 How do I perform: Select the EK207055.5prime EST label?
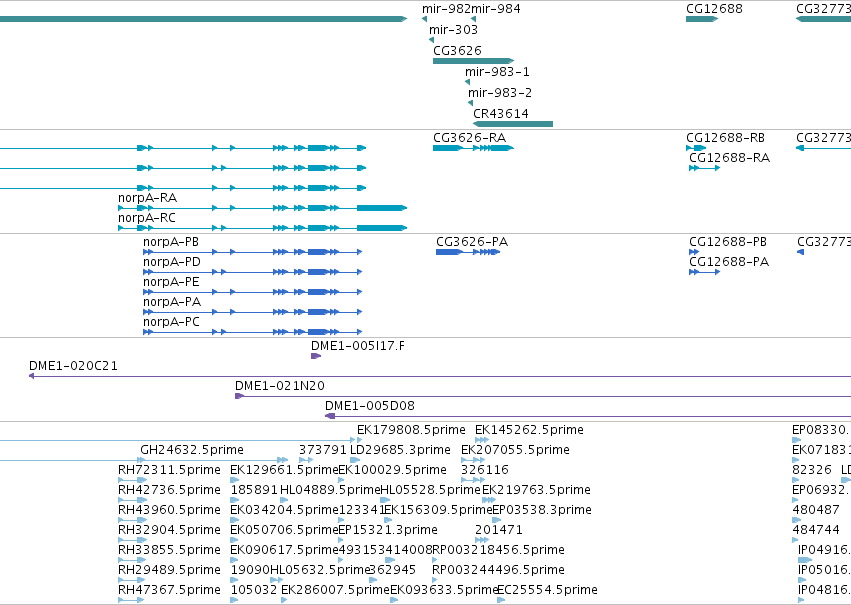(x=516, y=450)
